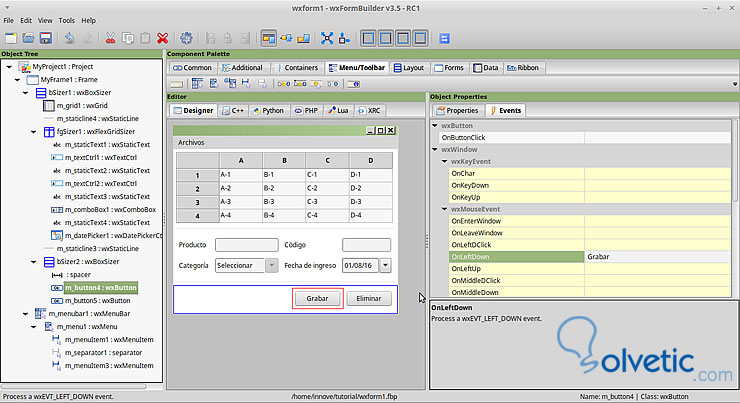Open the Fecha de ingreso date dropdown
The height and width of the screenshot is (403, 740).
[385, 265]
